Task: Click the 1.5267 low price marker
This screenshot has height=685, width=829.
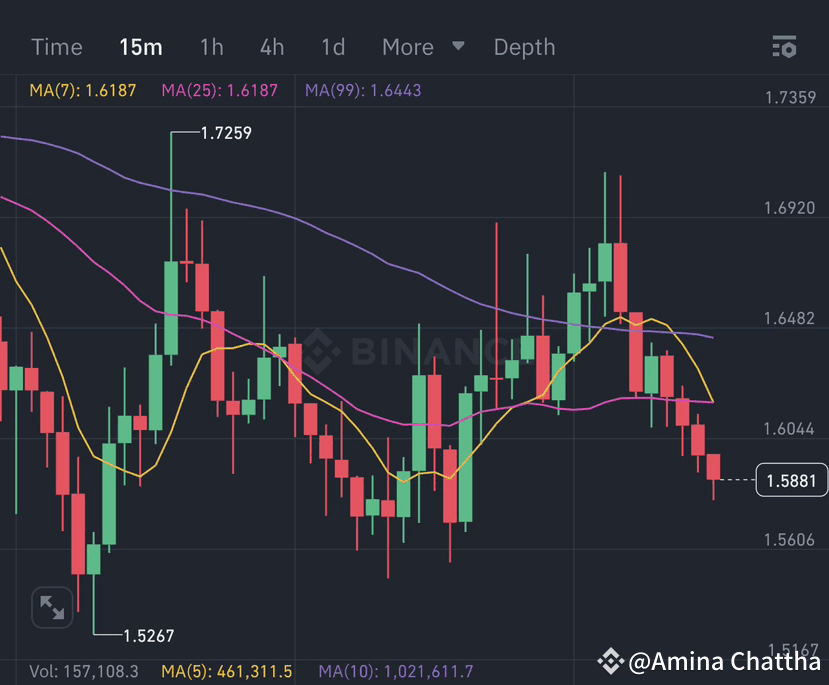Action: click(148, 635)
